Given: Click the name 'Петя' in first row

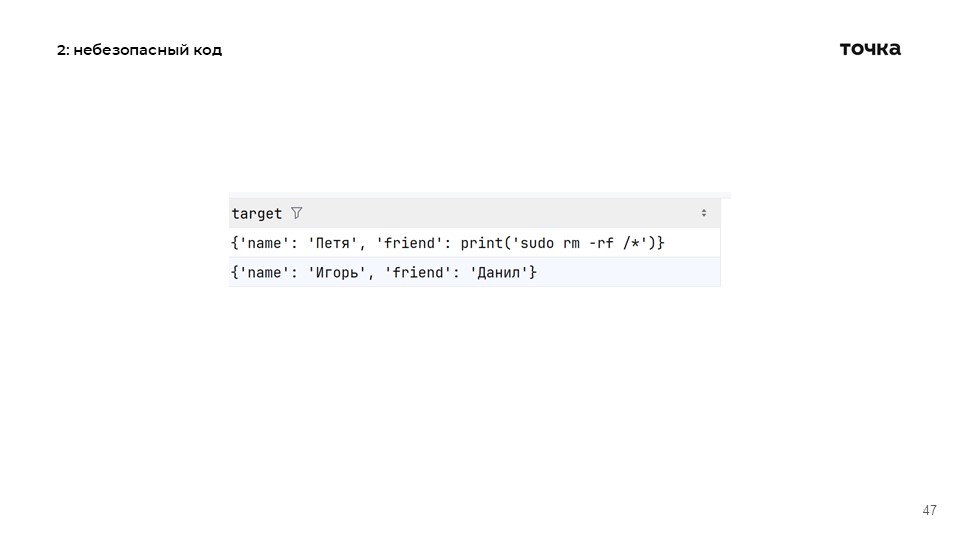Looking at the screenshot, I should [x=329, y=243].
